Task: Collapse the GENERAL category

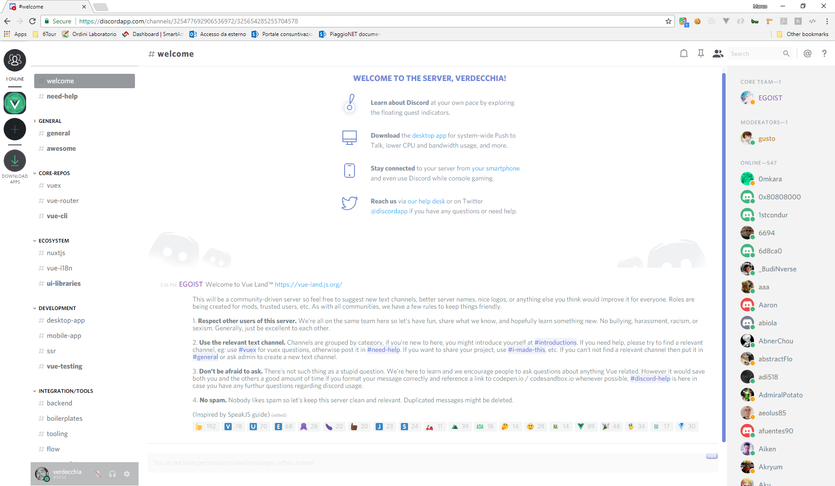Action: click(48, 121)
